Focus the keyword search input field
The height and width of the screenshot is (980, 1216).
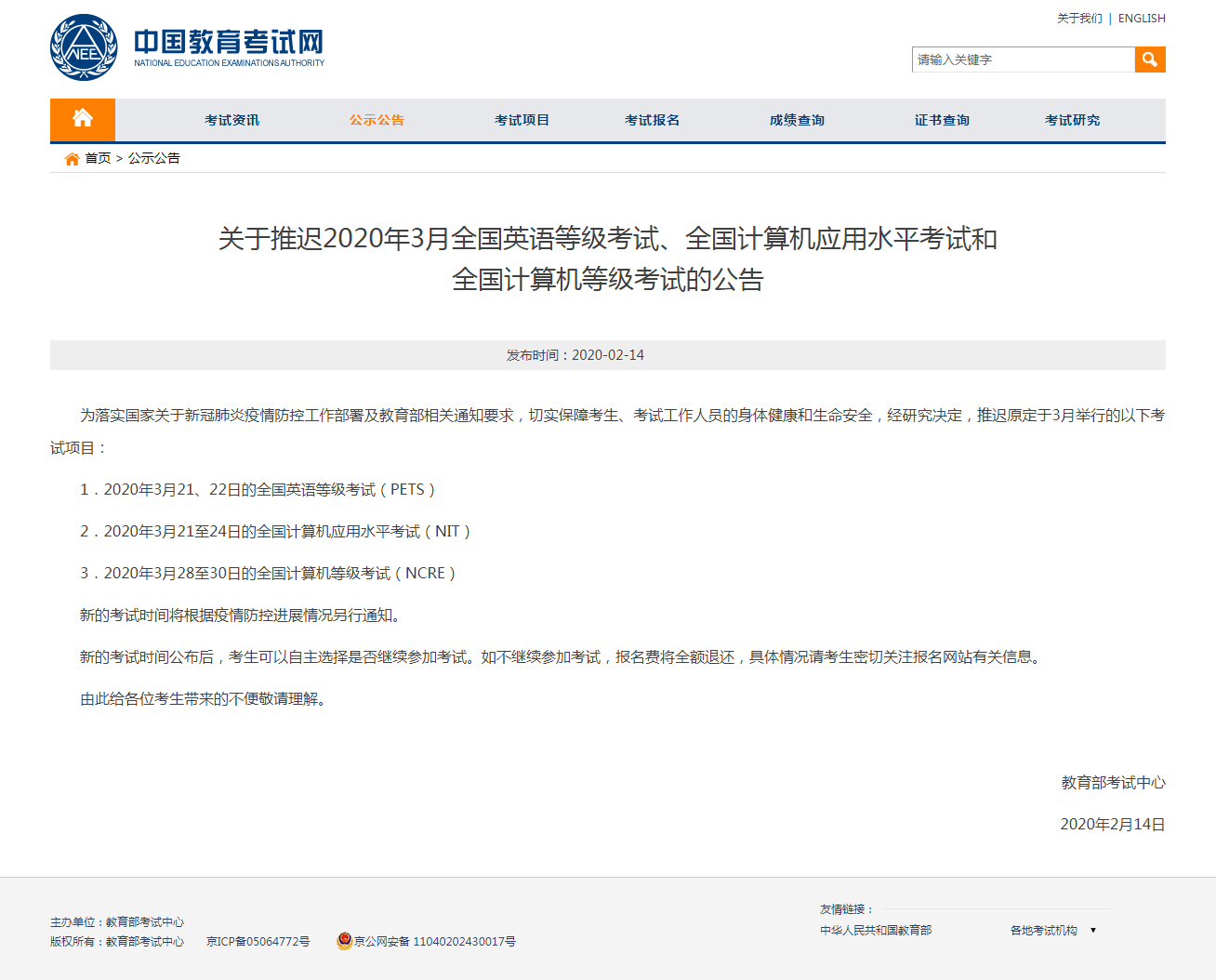tap(1023, 60)
